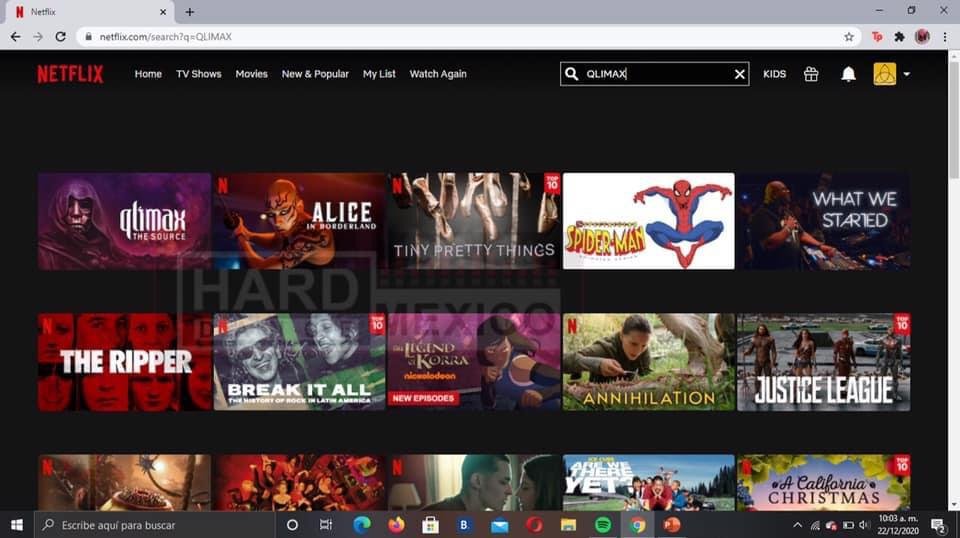
Task: Click the search magnifier icon
Action: tap(571, 74)
